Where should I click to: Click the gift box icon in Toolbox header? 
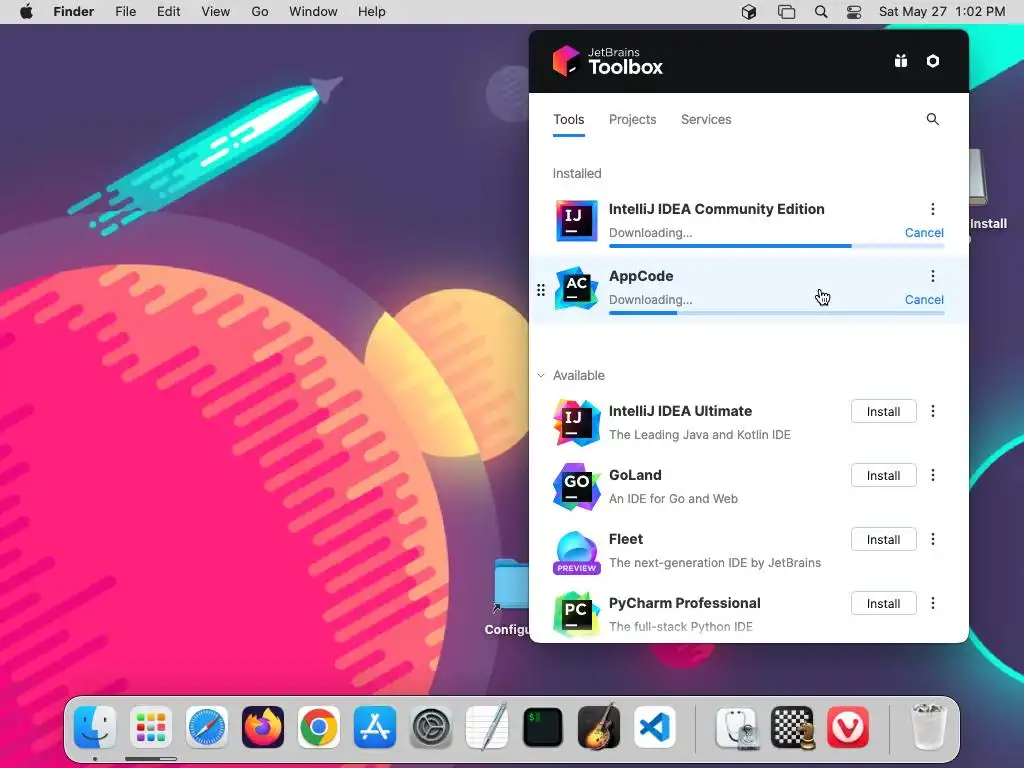(x=901, y=61)
